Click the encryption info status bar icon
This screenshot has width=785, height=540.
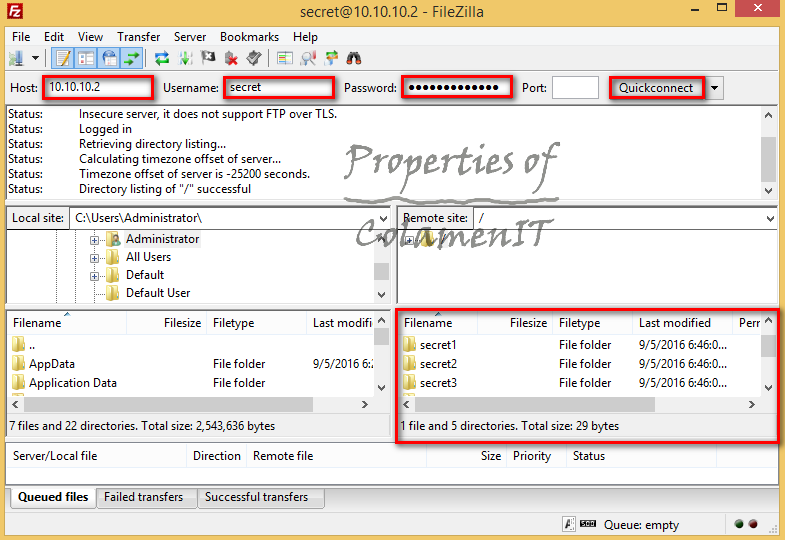(569, 524)
